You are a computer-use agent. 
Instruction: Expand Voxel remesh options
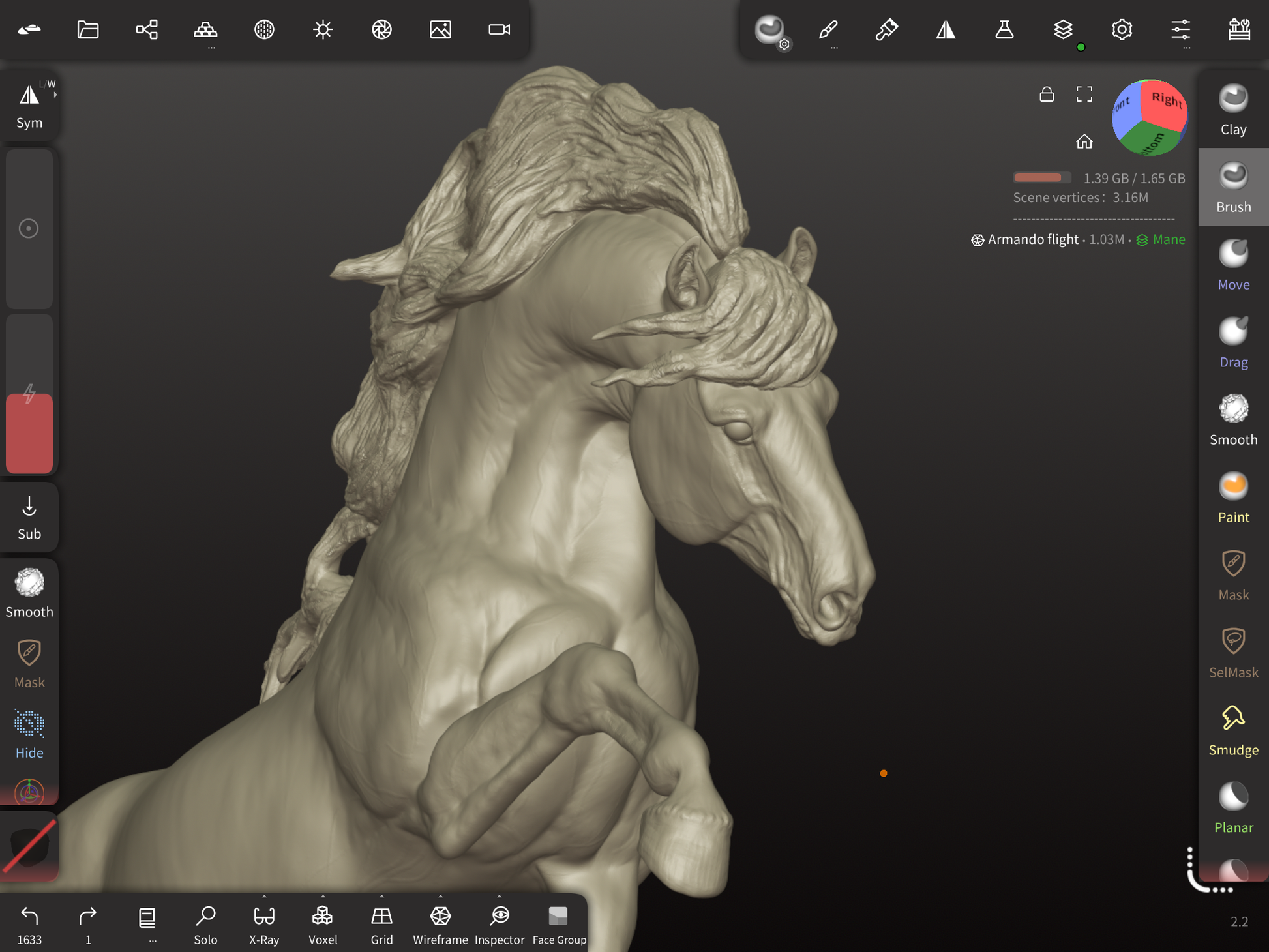tap(323, 897)
